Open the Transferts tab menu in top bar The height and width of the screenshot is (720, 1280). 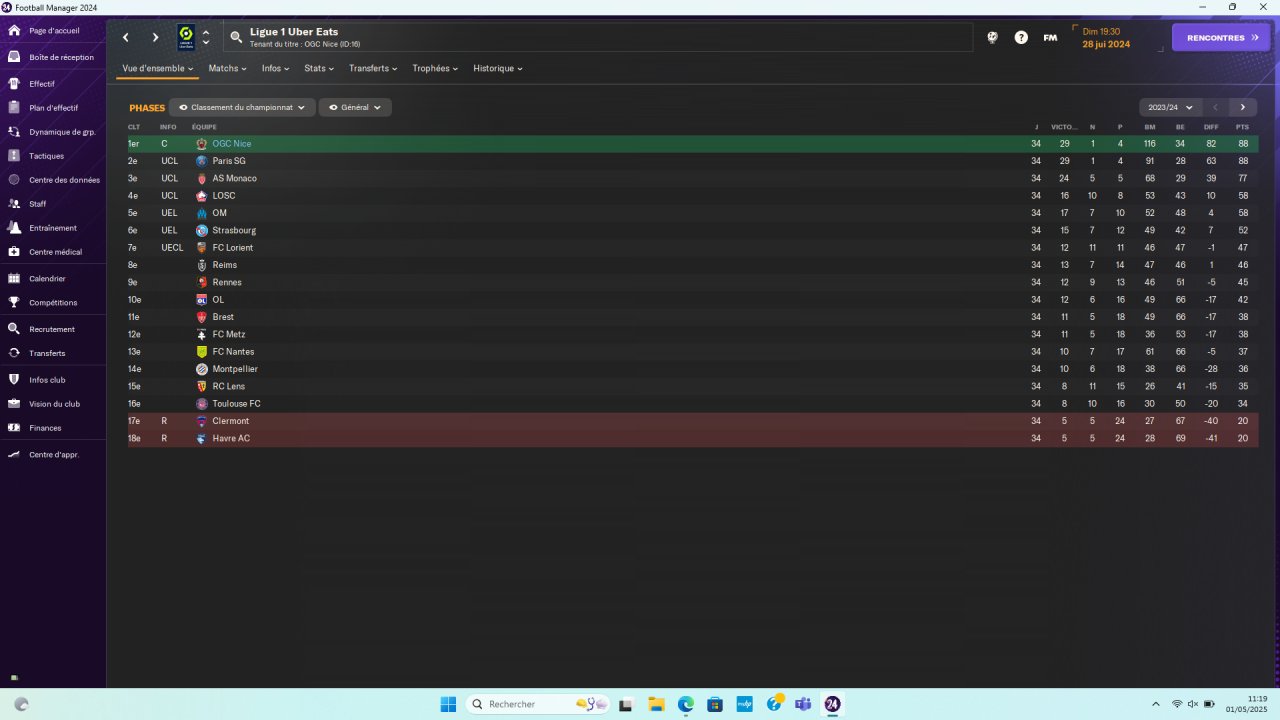tap(373, 69)
